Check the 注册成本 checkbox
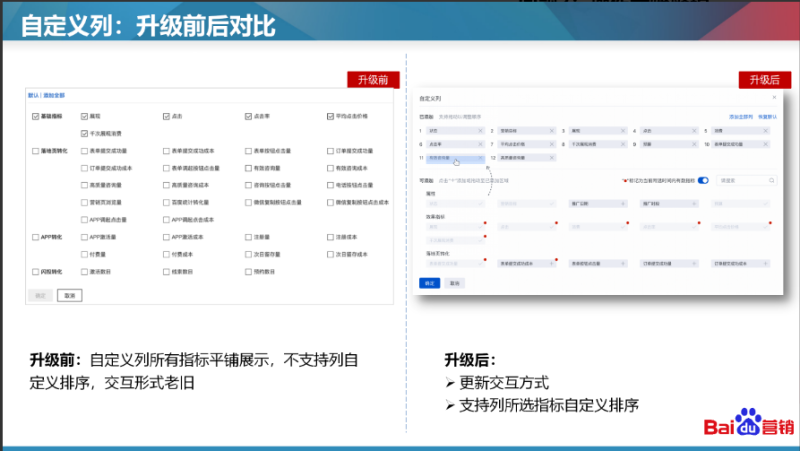Viewport: 800px width, 451px height. tap(330, 237)
